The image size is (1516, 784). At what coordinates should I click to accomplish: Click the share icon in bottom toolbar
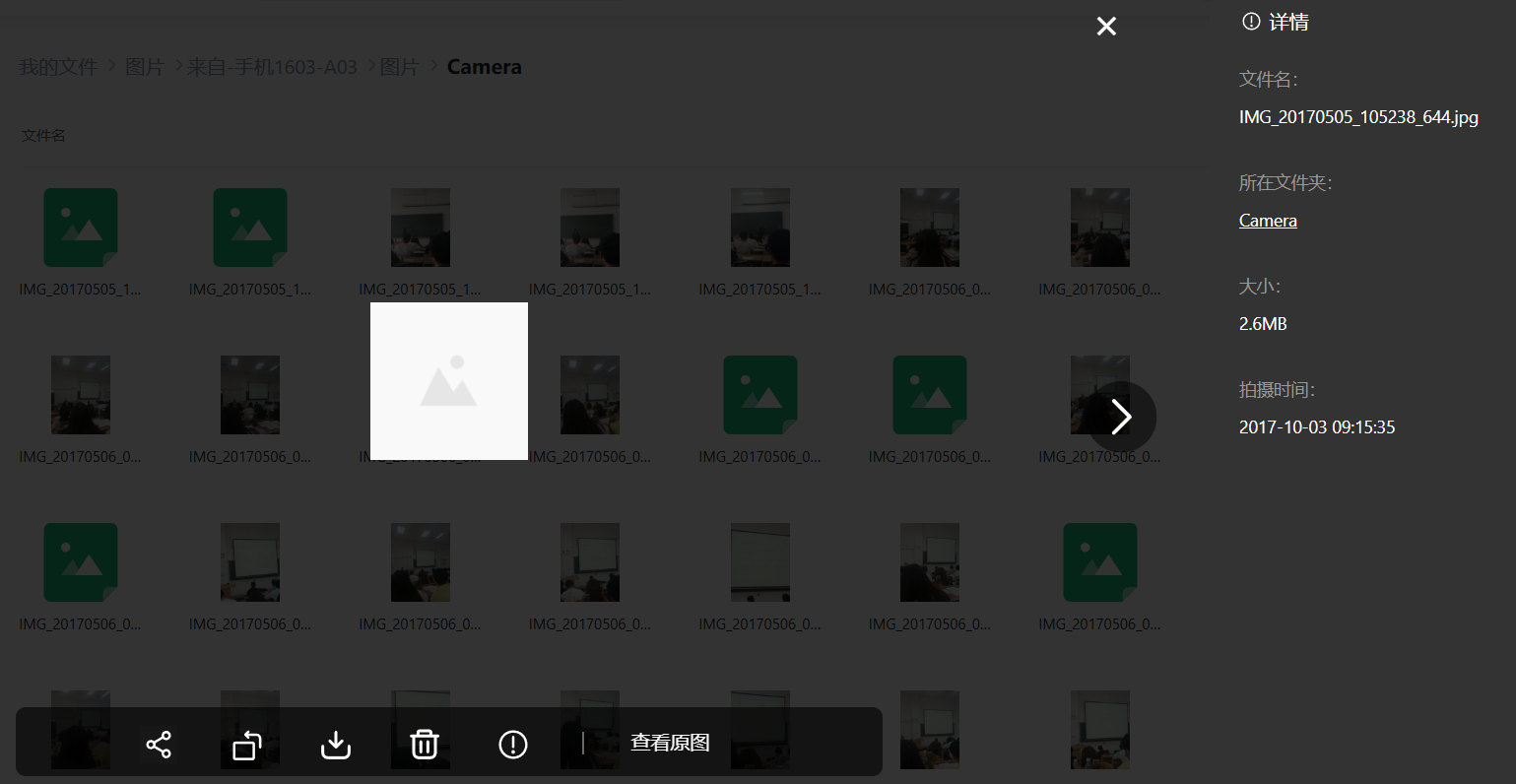coord(159,744)
